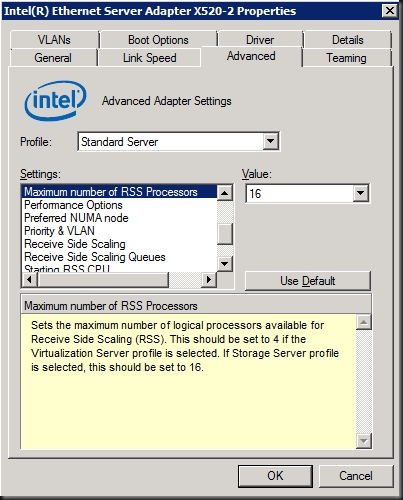Click settings list scroll down arrow
The image size is (403, 500).
(x=225, y=264)
